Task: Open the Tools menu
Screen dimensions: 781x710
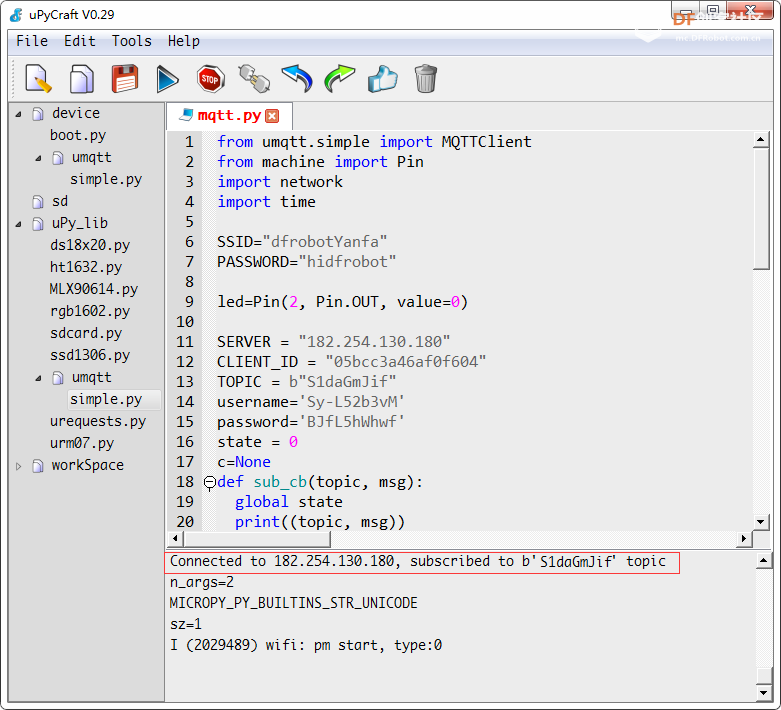Action: click(x=131, y=41)
